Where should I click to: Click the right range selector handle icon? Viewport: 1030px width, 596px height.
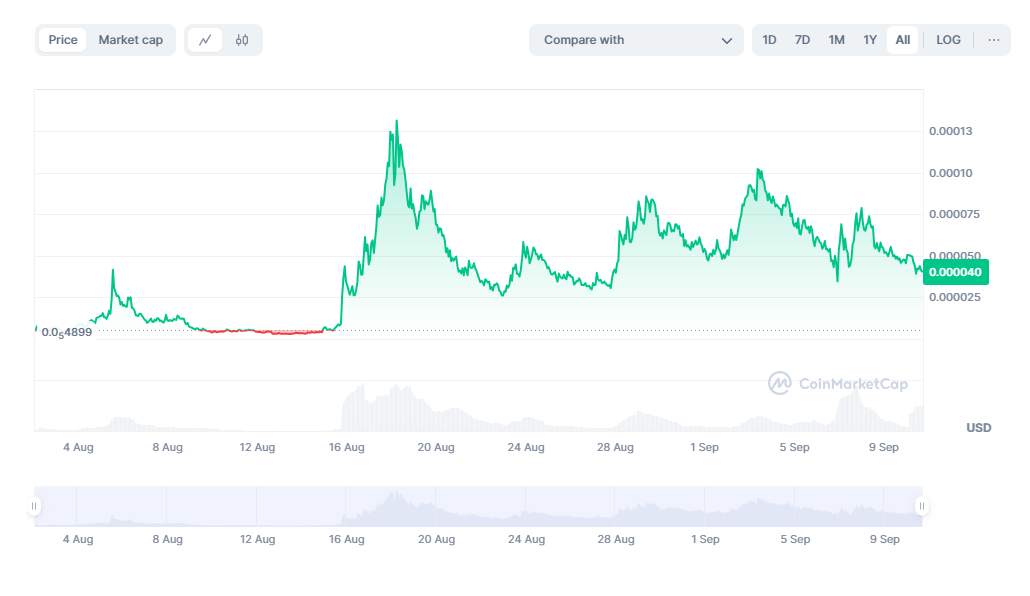(x=920, y=506)
